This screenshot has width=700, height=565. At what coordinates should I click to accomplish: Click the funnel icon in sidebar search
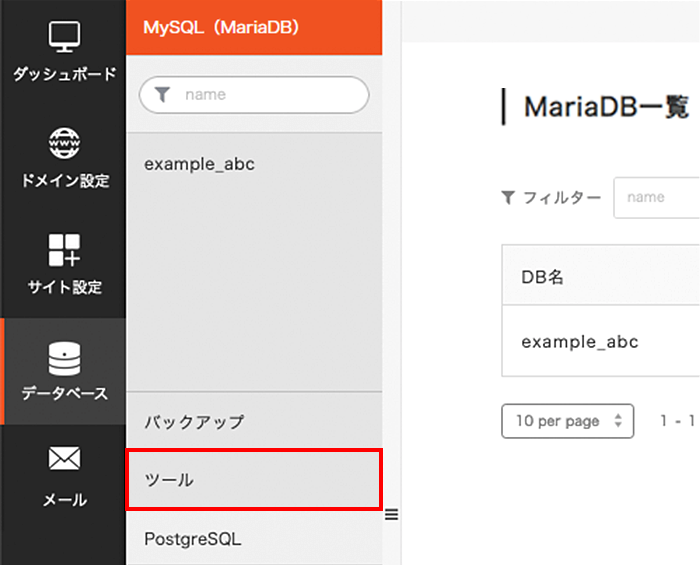pos(162,95)
